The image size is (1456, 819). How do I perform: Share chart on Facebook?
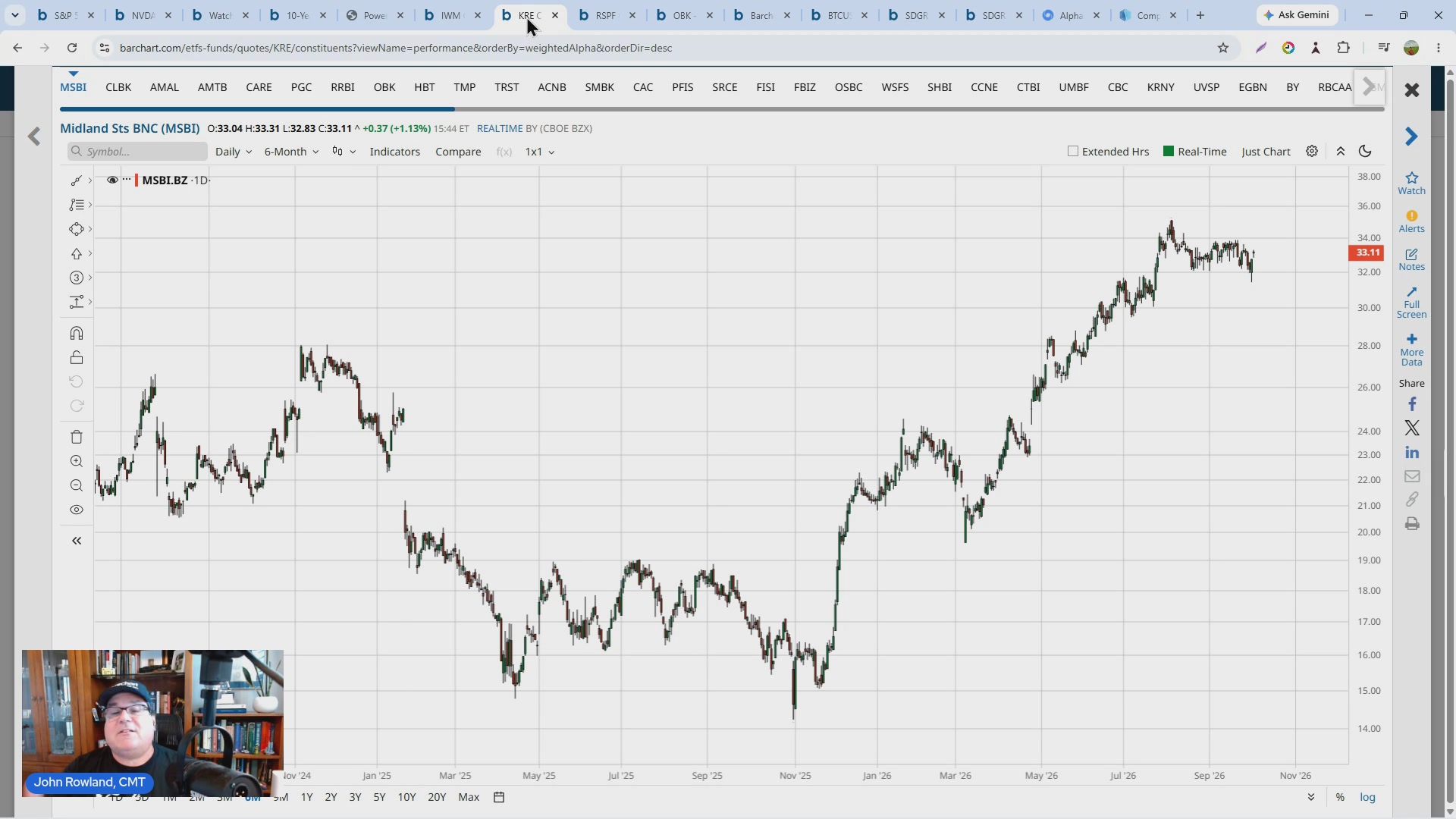[1411, 404]
